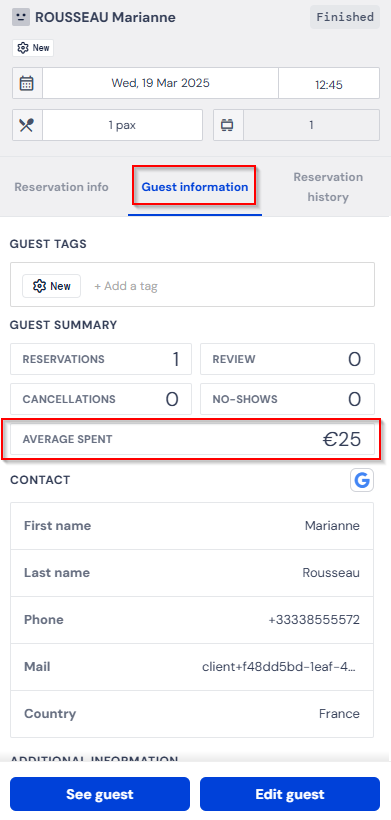Click the Mail row in Contact
The image size is (391, 820).
[192, 667]
